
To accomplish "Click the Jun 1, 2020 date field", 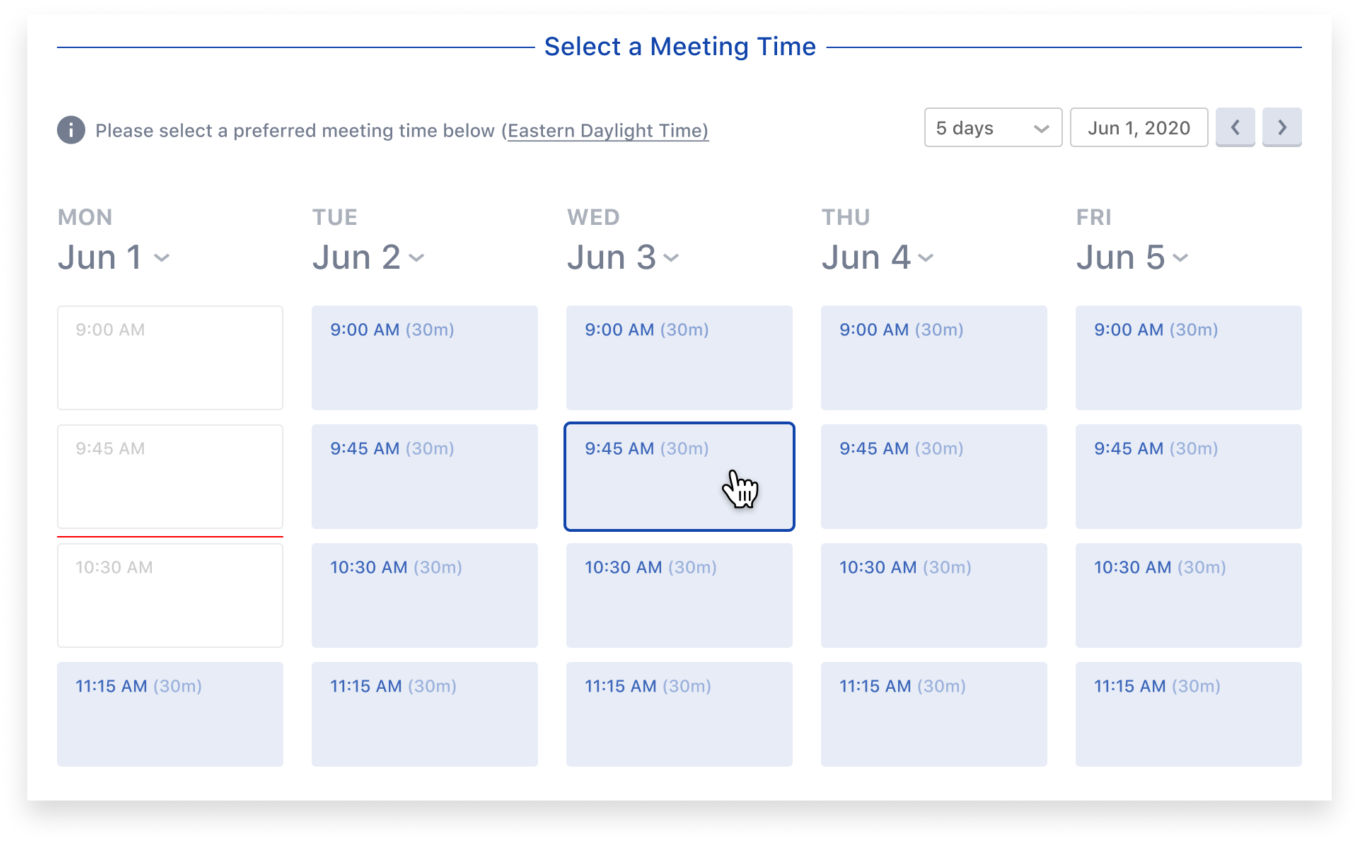I will (1139, 128).
